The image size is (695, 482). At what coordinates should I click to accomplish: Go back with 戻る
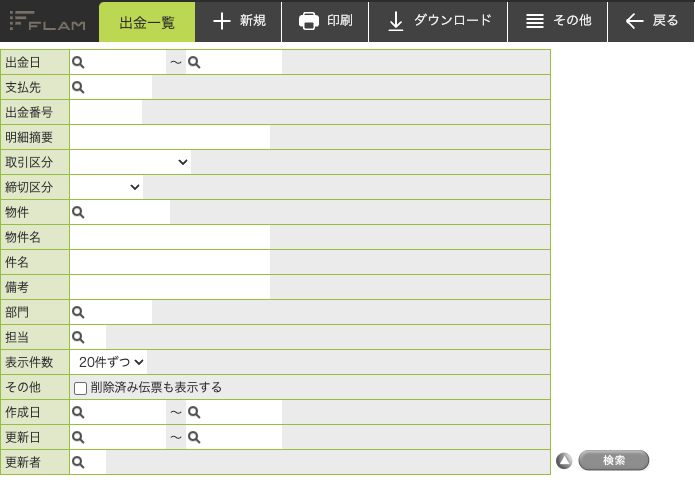(x=651, y=21)
